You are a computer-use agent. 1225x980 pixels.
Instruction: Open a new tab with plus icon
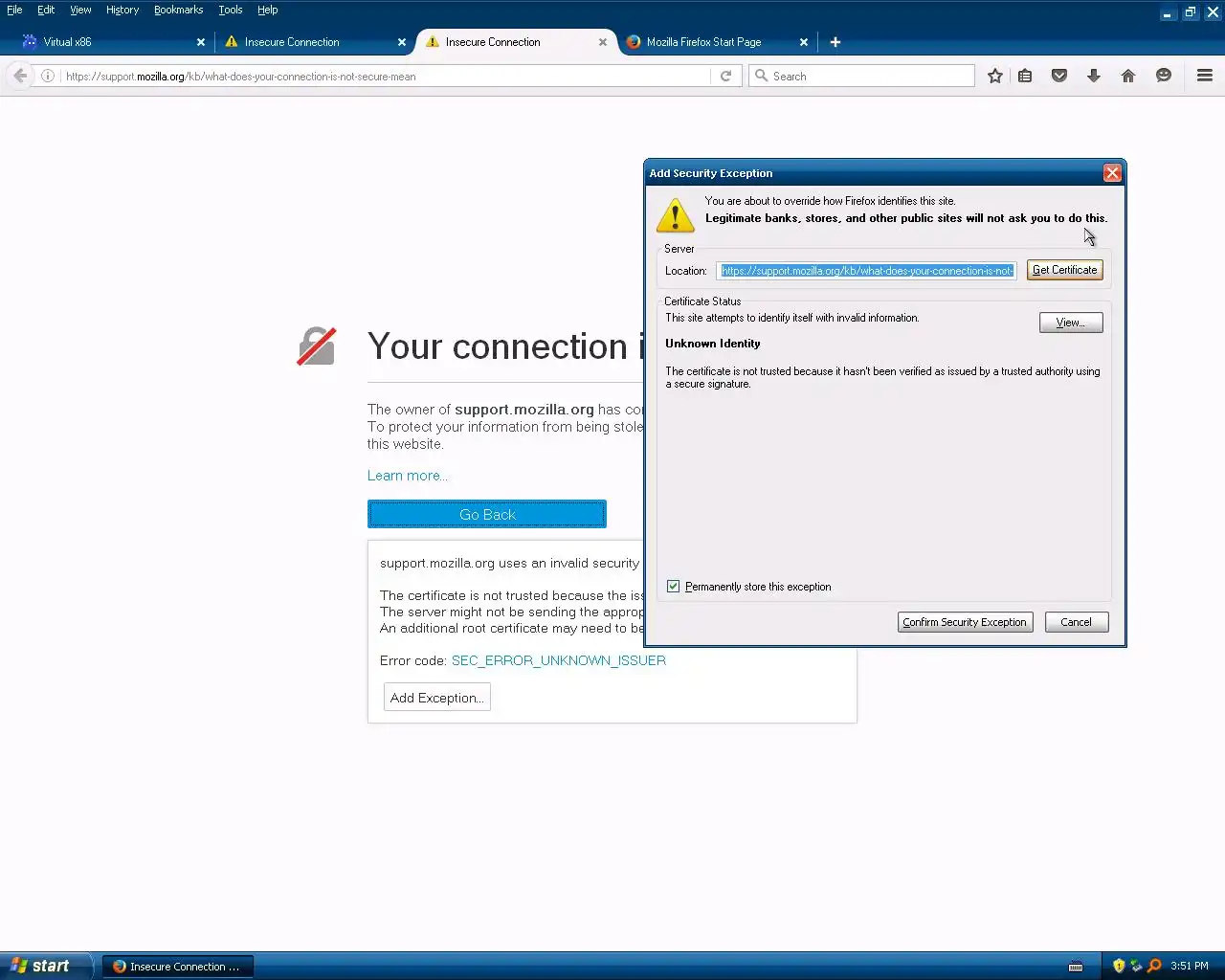[x=835, y=42]
